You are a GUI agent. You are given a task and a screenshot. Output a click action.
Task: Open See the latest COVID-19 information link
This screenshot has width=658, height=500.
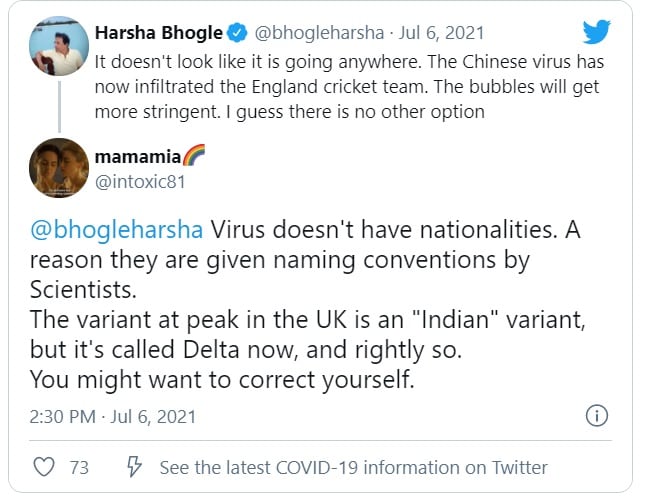353,467
